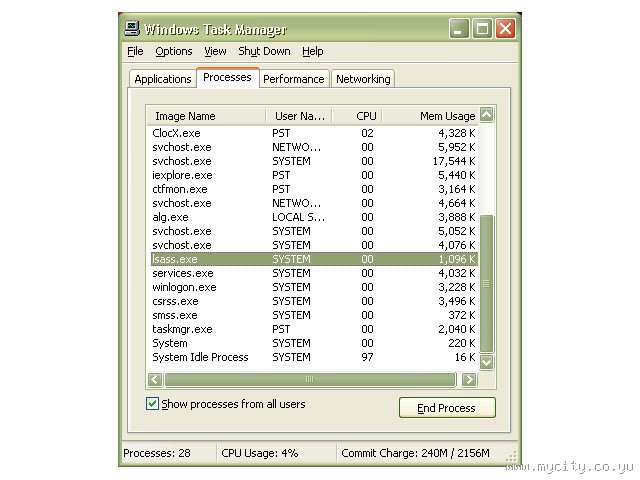Sort by the User Name column header
This screenshot has height=480, width=640.
[299, 116]
